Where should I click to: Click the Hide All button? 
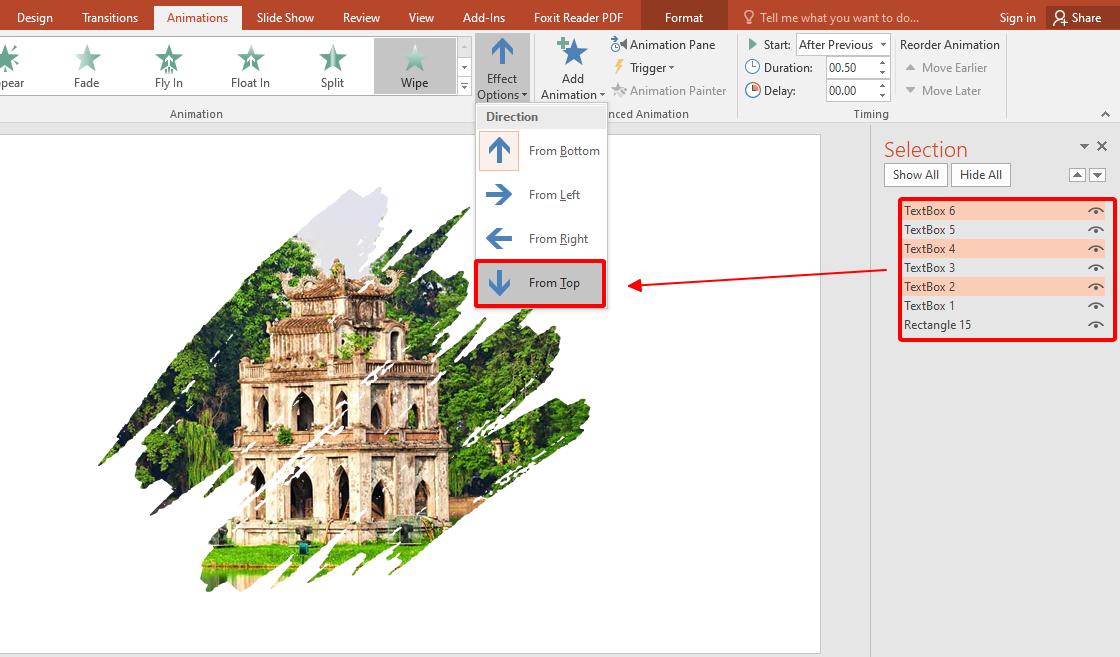click(980, 174)
